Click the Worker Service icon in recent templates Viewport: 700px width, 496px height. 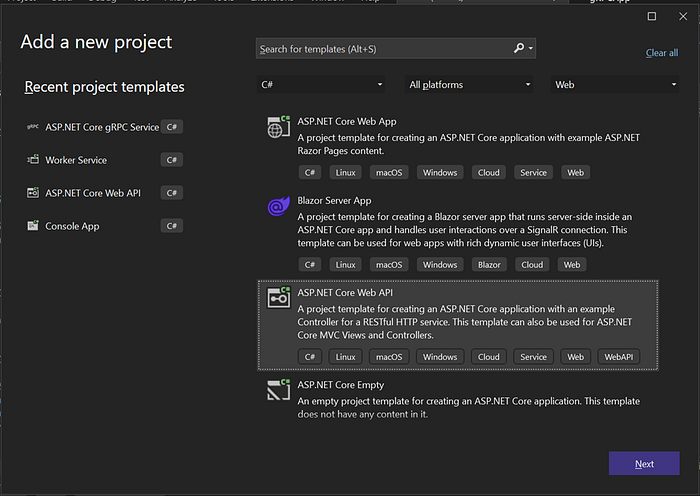coord(33,159)
